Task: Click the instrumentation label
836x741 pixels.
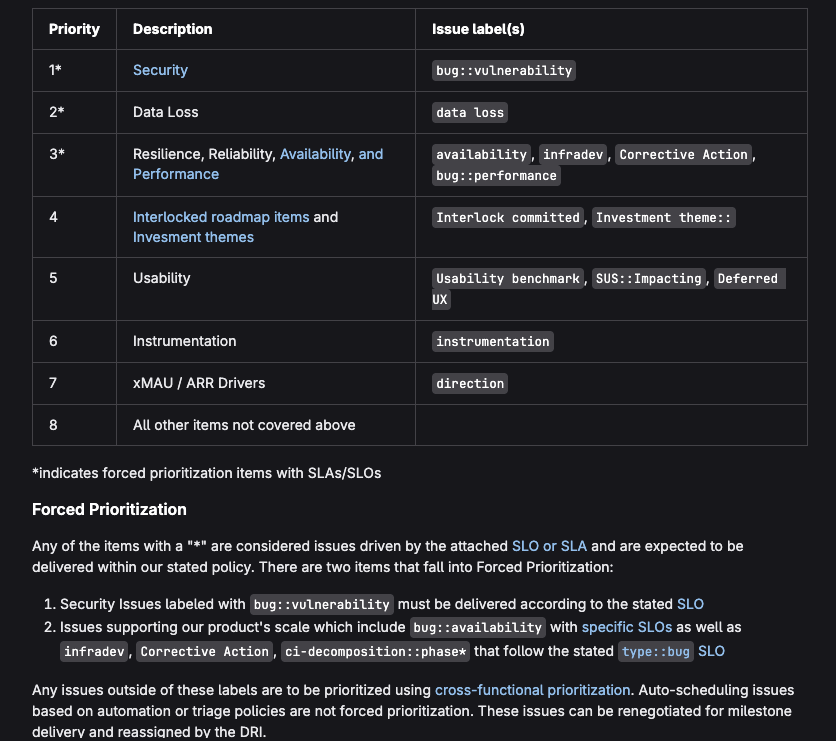Action: click(493, 342)
